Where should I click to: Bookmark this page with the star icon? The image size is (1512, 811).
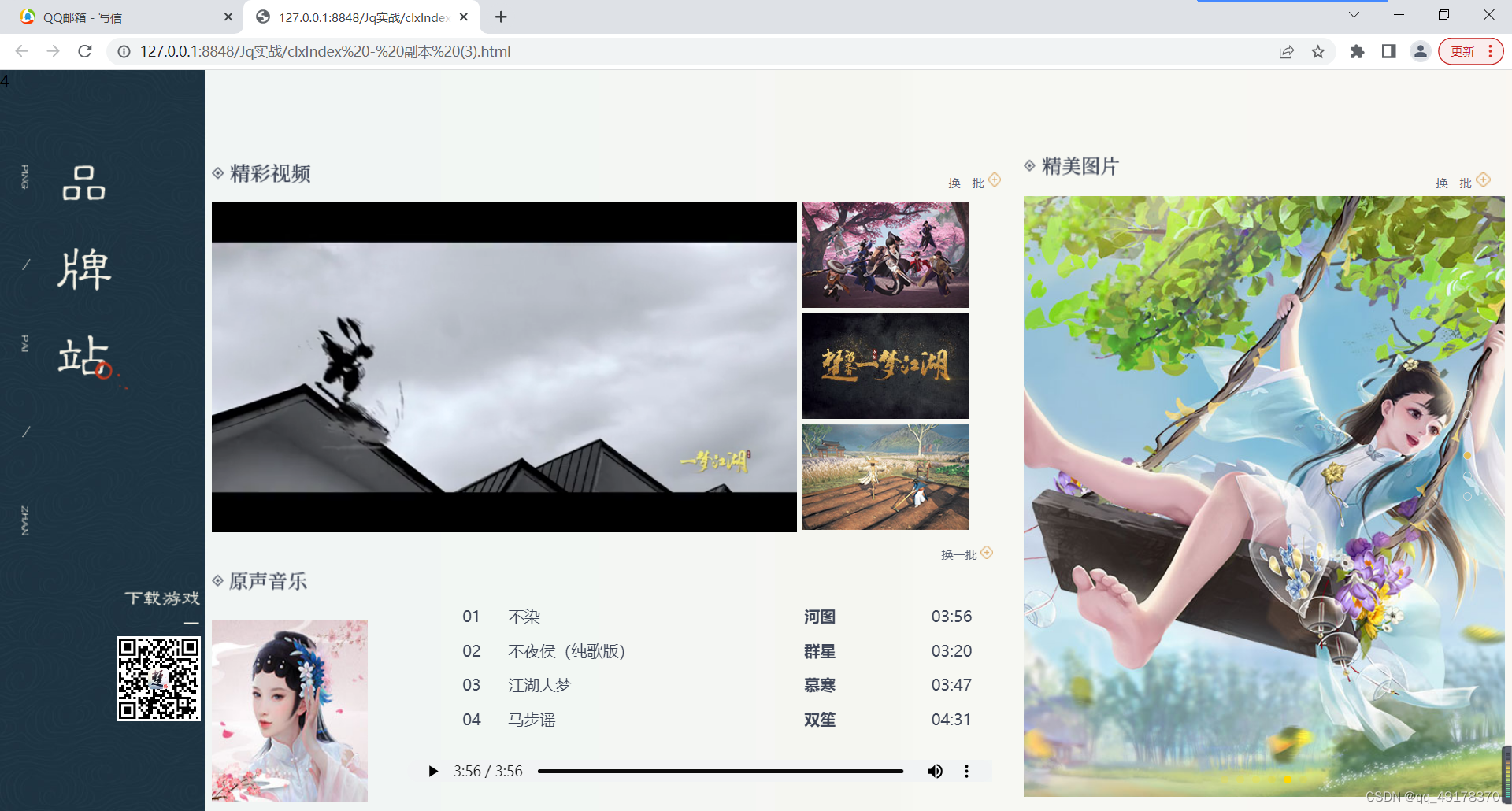(1318, 51)
